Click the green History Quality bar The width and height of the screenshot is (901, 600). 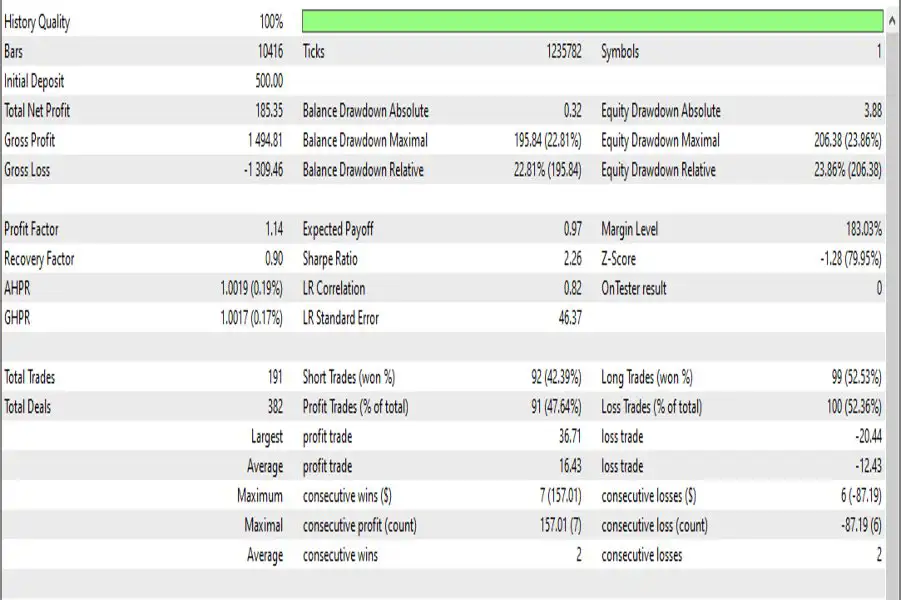592,22
